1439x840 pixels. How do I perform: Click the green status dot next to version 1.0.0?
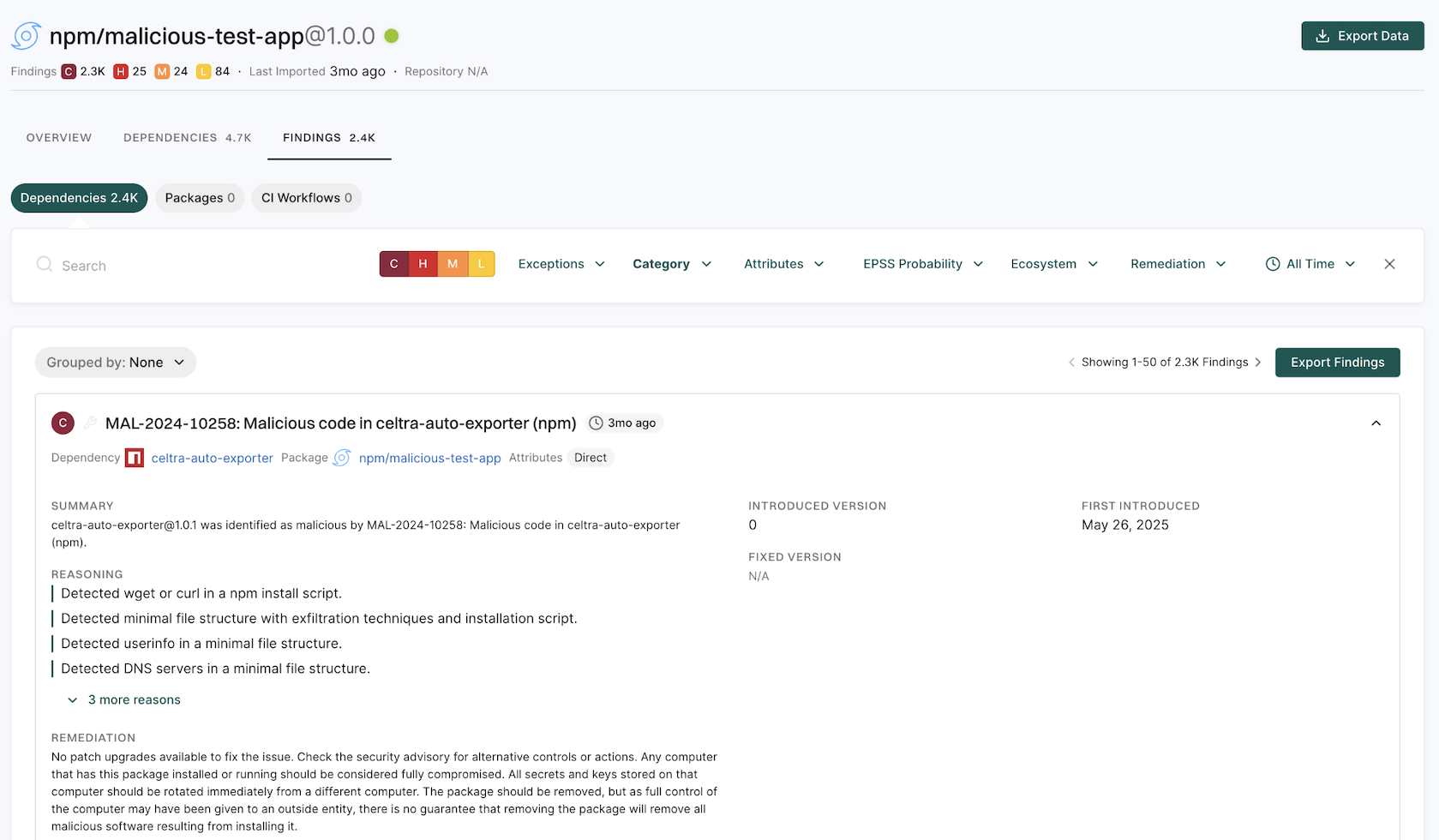click(392, 36)
